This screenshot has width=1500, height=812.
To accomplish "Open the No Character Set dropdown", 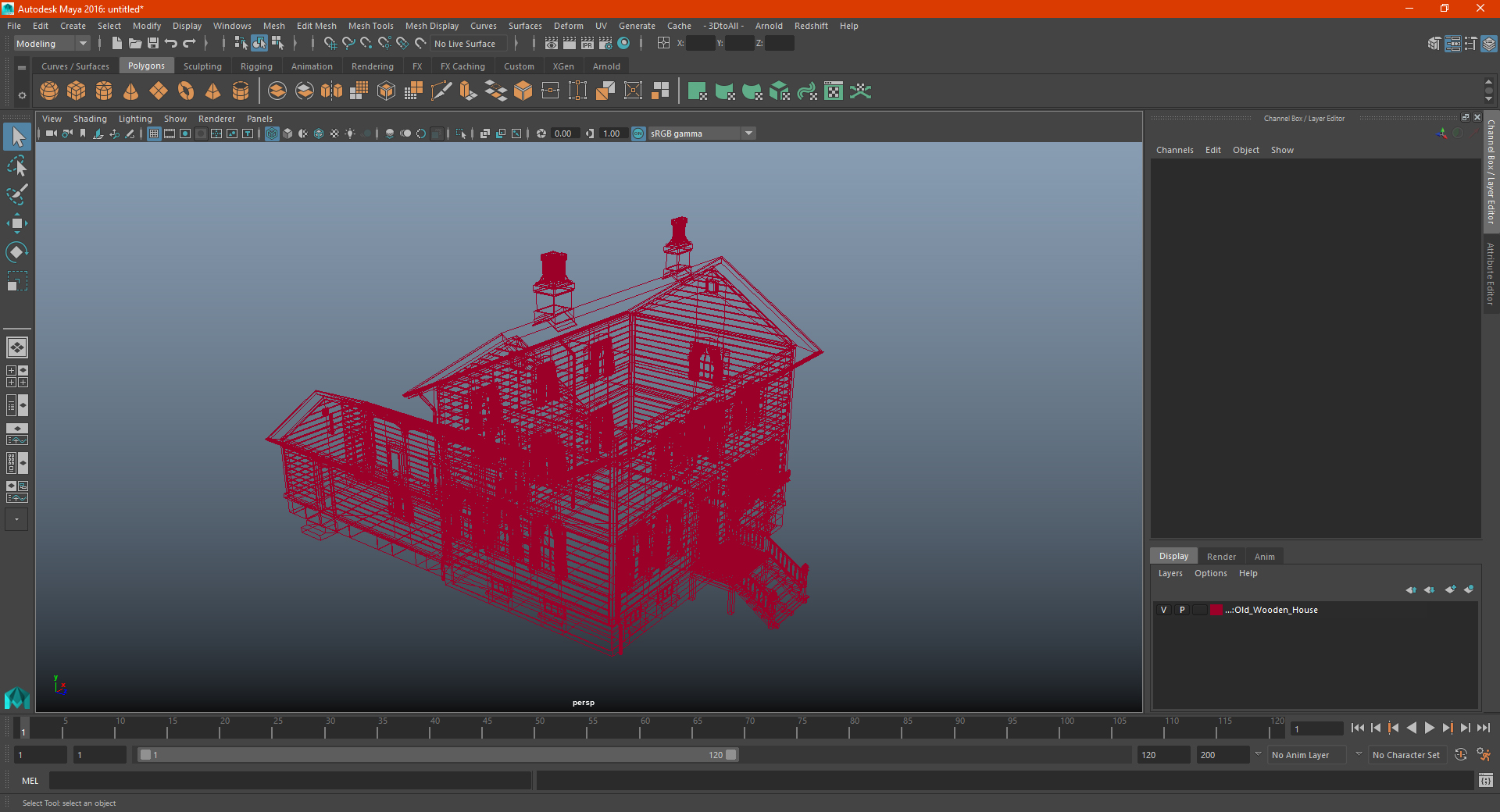I will 1409,755.
